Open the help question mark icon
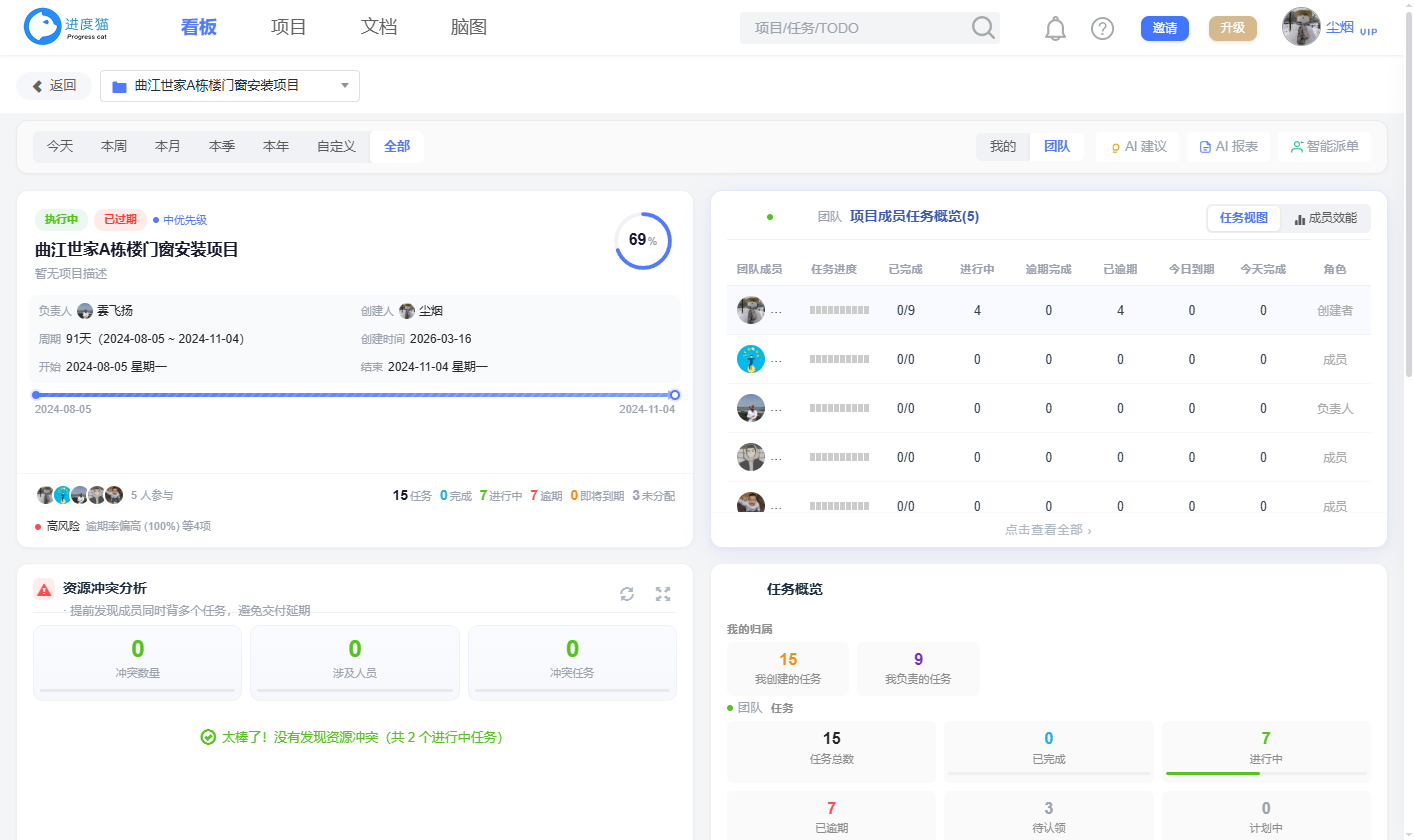The width and height of the screenshot is (1414, 840). [x=1102, y=28]
